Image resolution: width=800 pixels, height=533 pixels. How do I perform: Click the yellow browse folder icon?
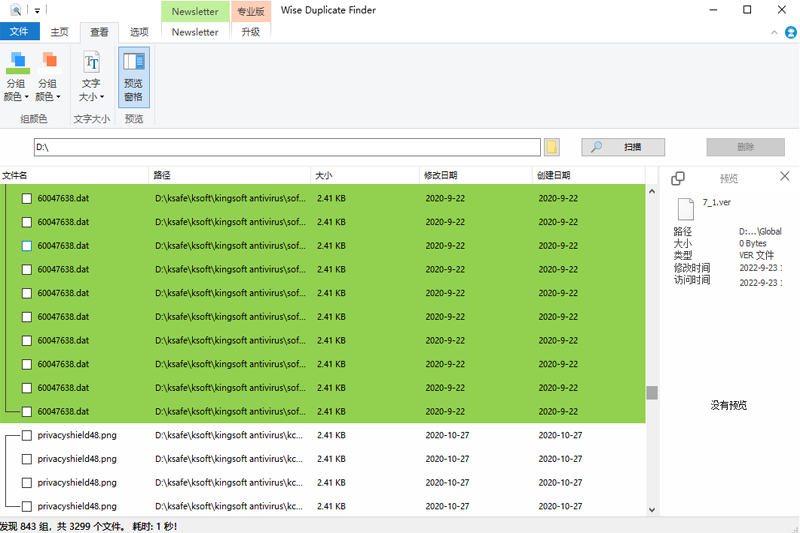point(552,147)
